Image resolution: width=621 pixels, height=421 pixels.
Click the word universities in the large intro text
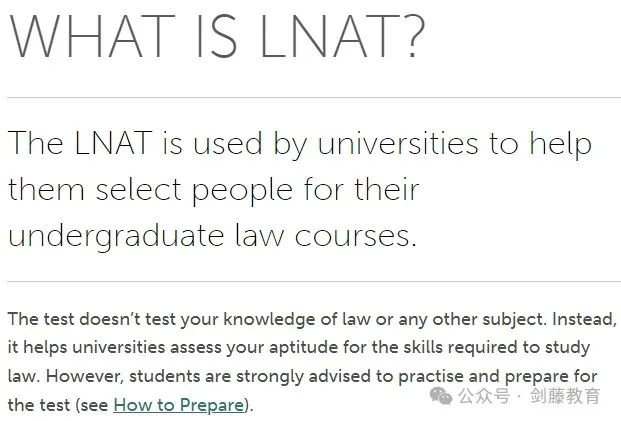point(398,143)
